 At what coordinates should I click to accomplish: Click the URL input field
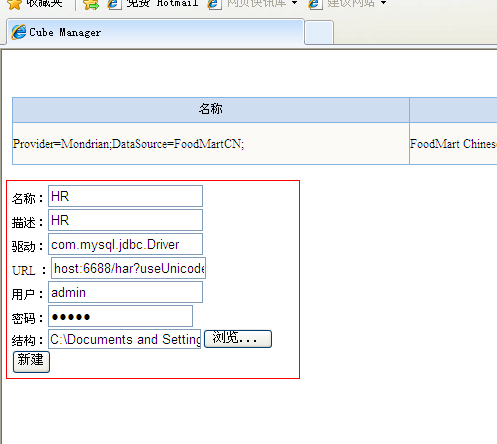pos(128,268)
